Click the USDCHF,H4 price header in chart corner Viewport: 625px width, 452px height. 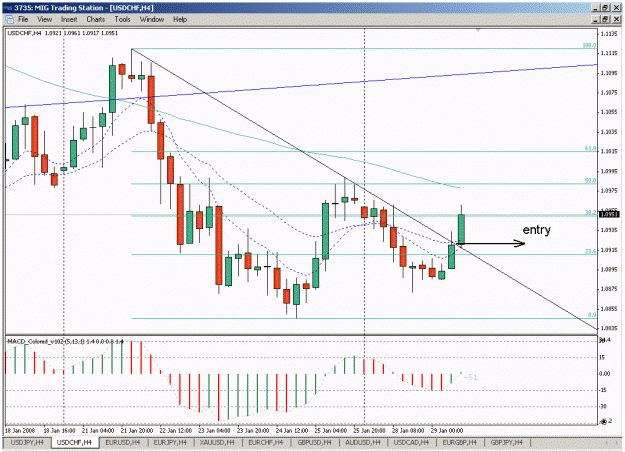point(63,33)
